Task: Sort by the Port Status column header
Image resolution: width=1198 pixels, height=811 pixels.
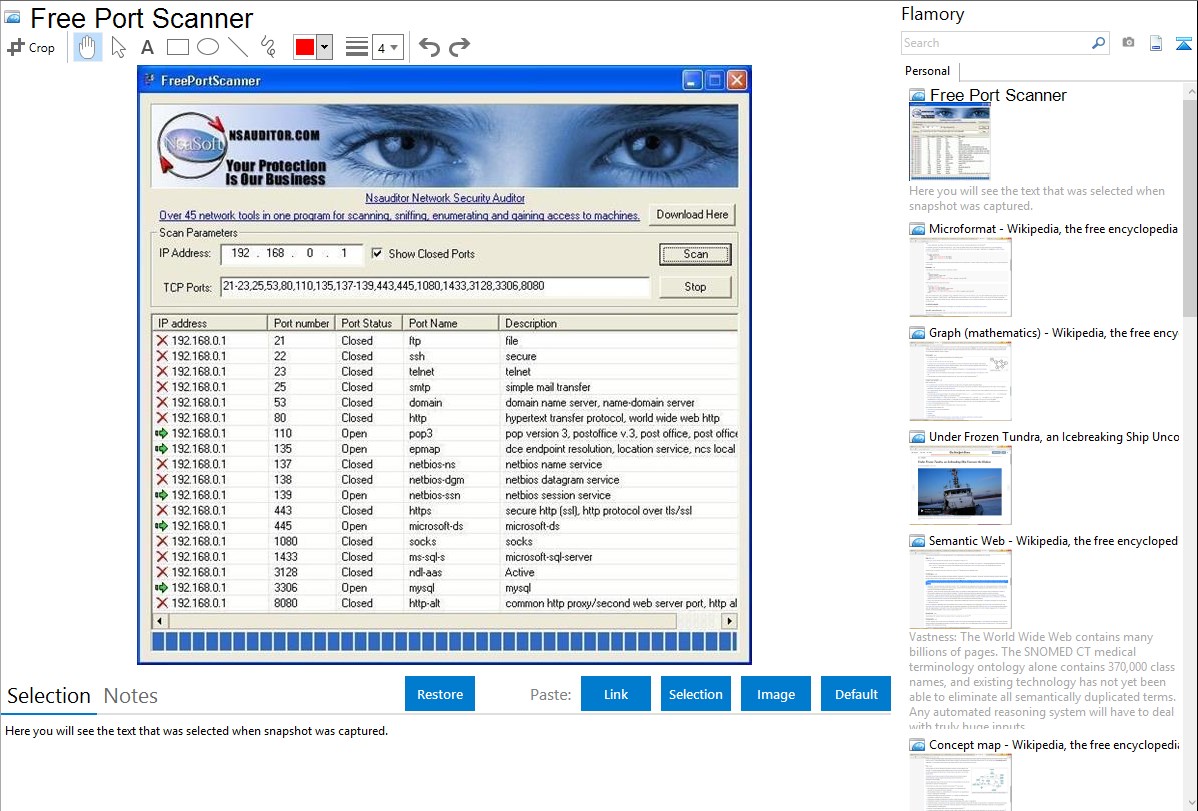Action: coord(368,323)
